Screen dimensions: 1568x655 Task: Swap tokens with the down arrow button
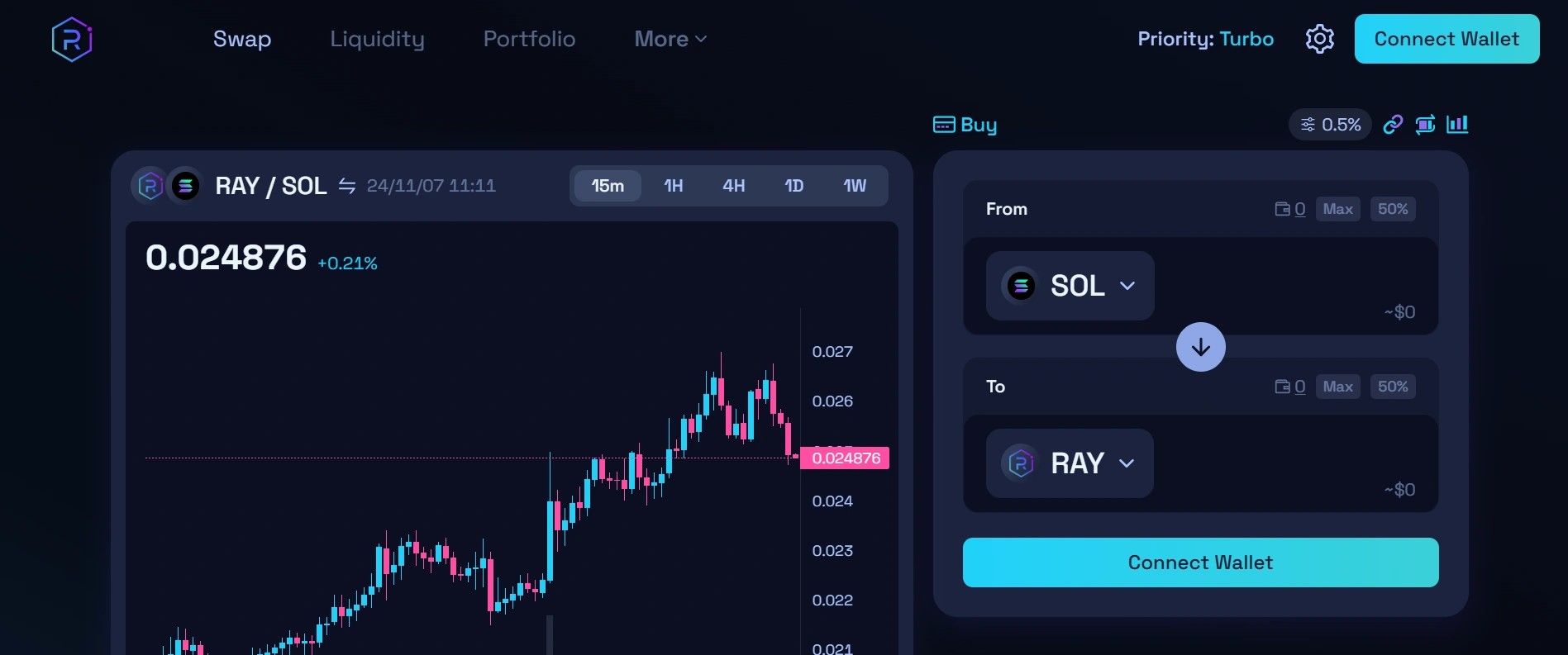point(1200,347)
